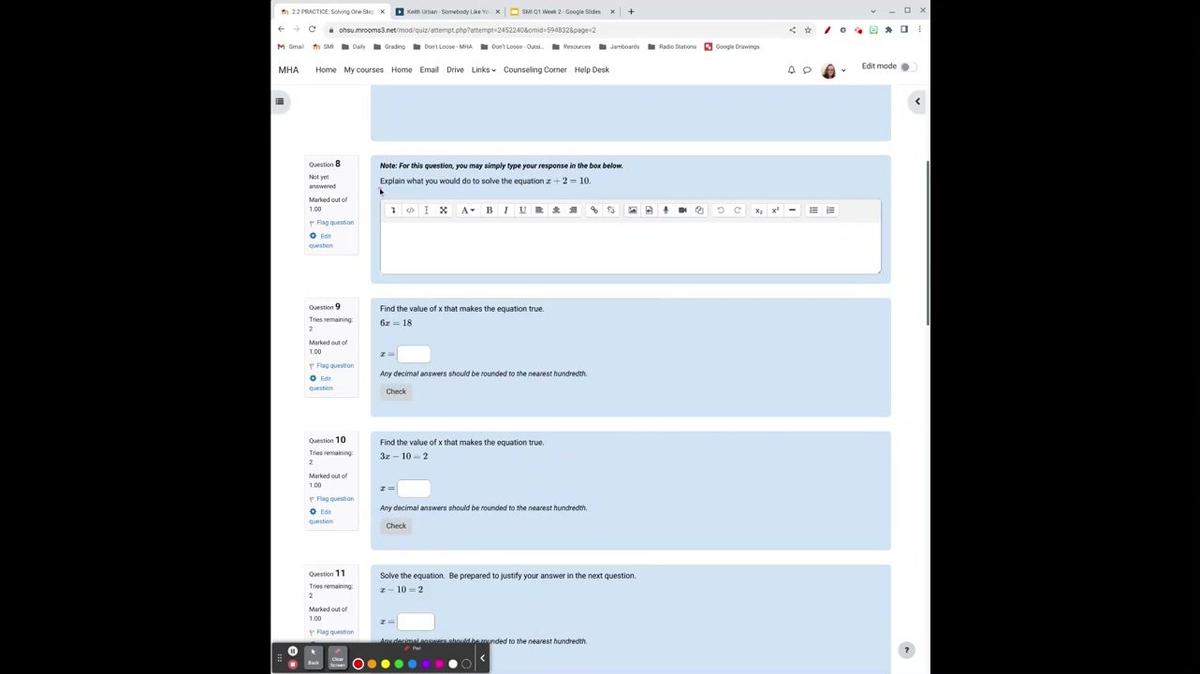Toggle Edit mode switch

[907, 67]
